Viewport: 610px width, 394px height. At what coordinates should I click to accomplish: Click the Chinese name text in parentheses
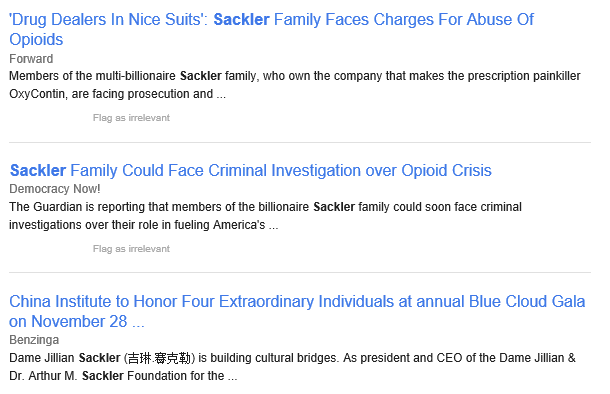coord(159,358)
